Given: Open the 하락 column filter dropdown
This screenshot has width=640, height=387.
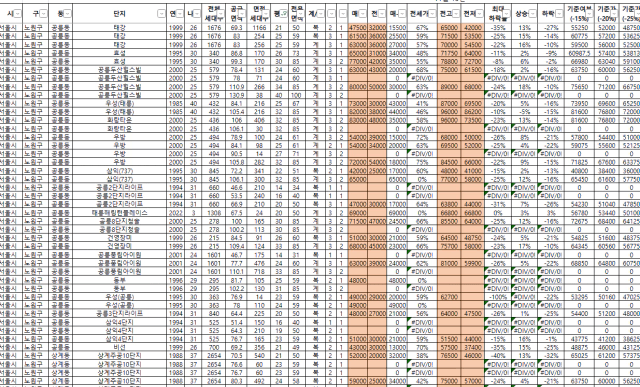Looking at the screenshot, I should point(558,14).
